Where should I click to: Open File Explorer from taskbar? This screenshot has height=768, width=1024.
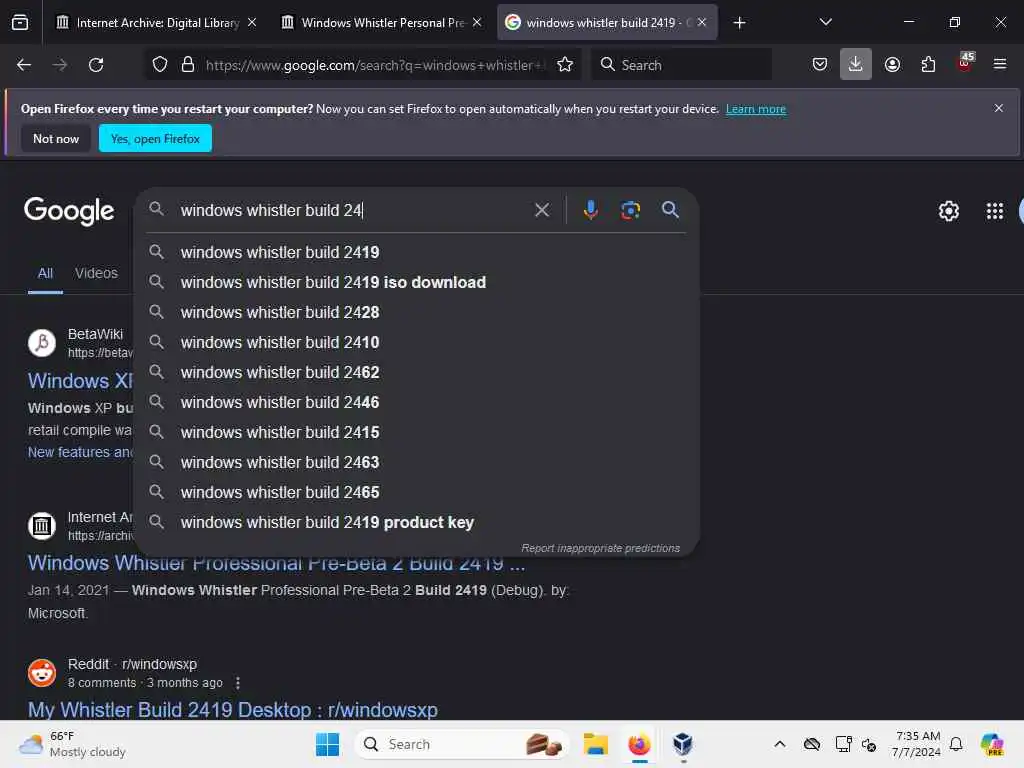pos(596,744)
